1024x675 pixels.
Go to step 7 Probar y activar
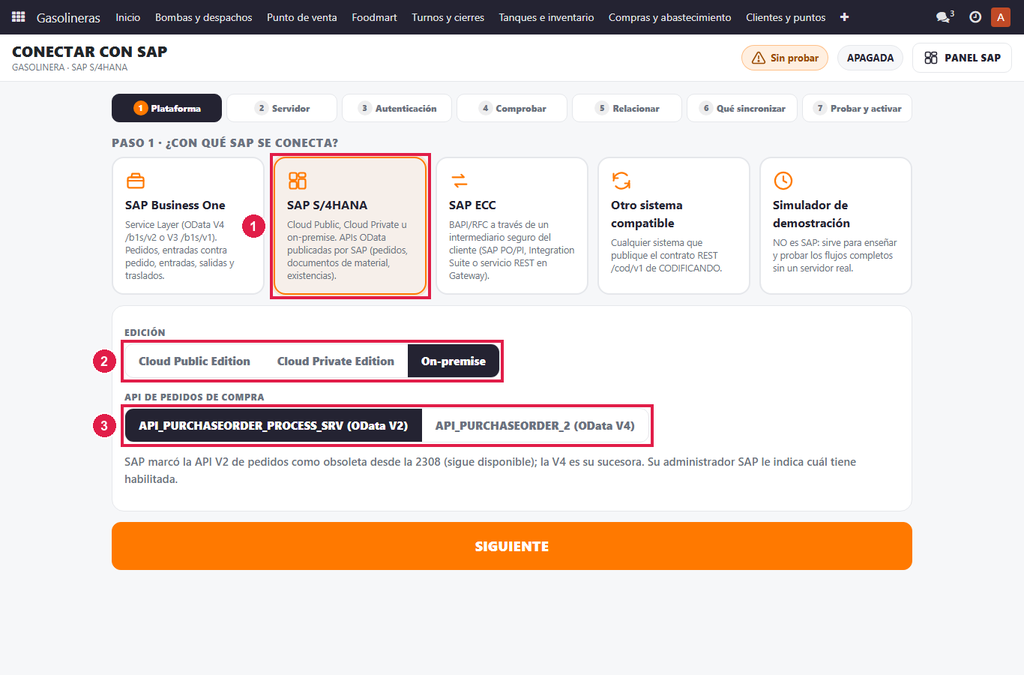[x=857, y=108]
